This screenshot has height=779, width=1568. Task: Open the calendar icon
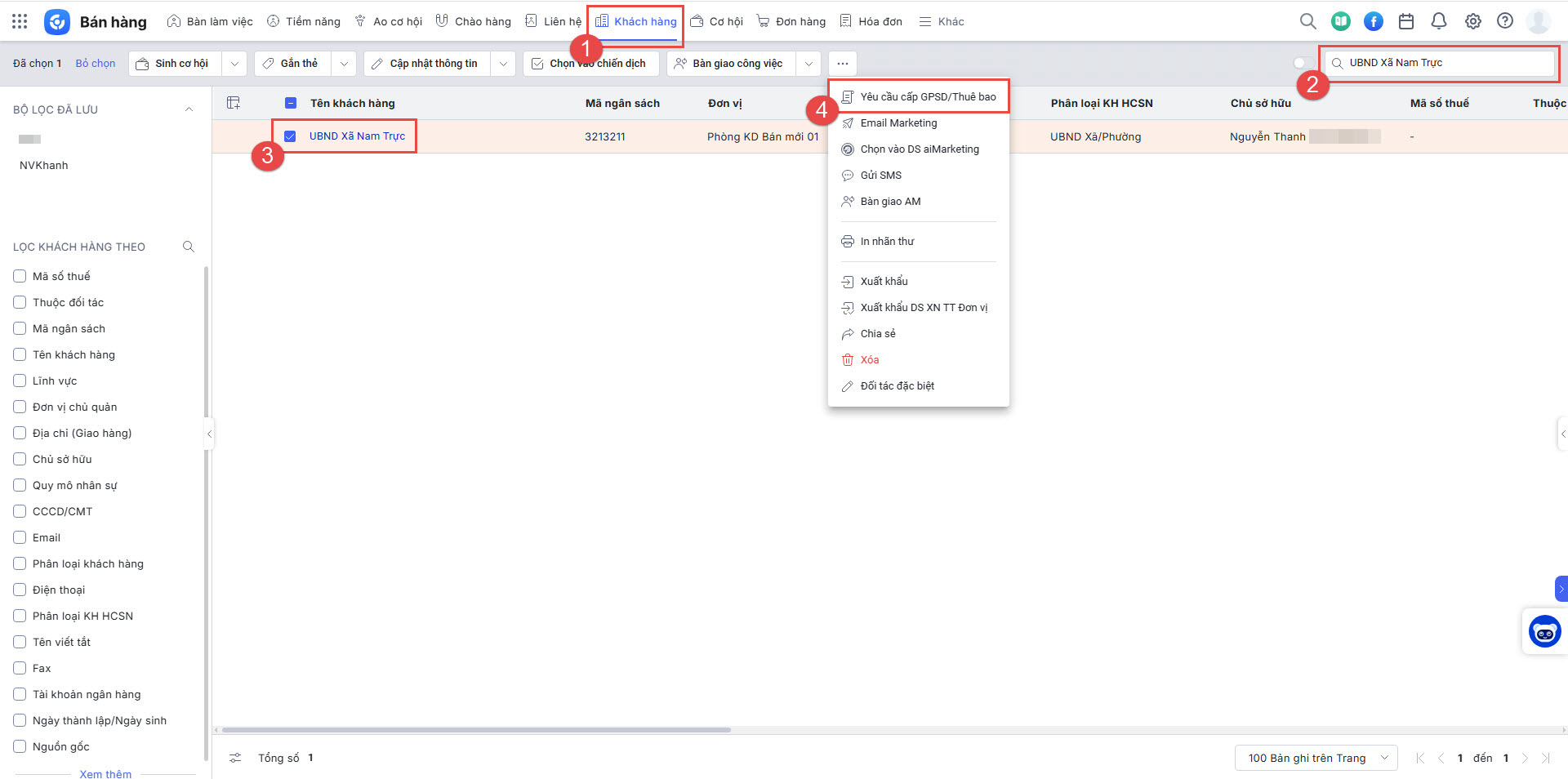(1406, 21)
